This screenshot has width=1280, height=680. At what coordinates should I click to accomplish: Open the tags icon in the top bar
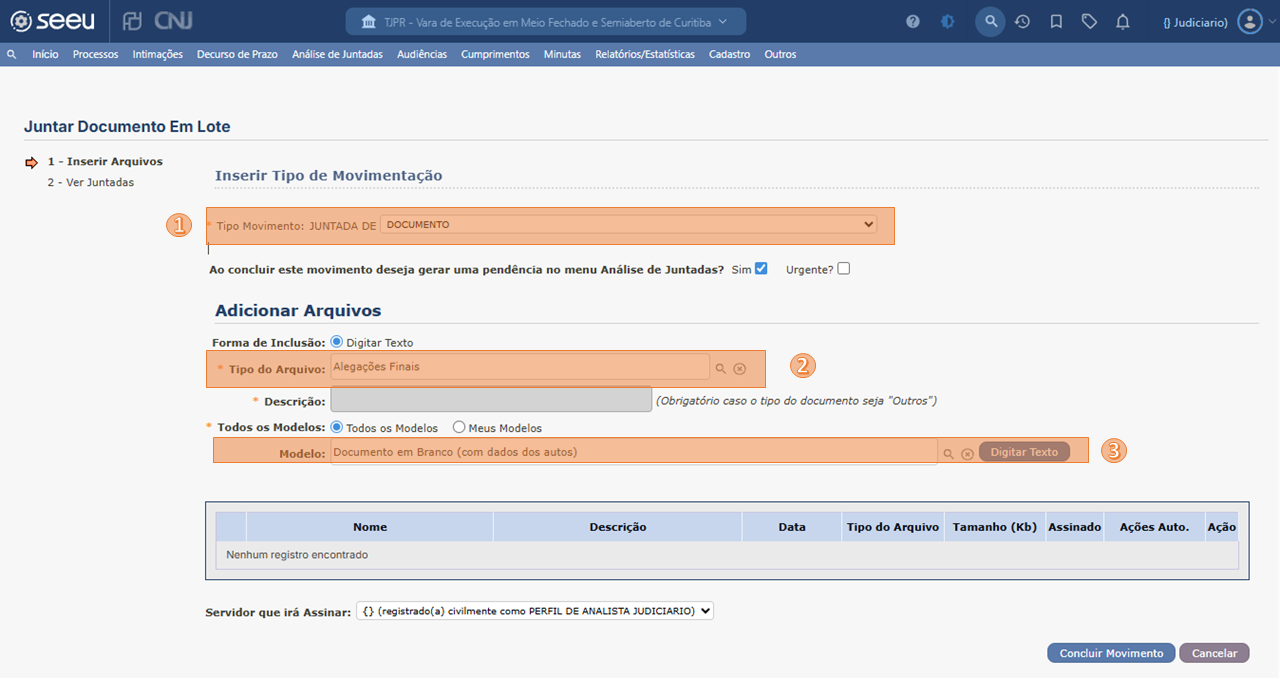1089,20
